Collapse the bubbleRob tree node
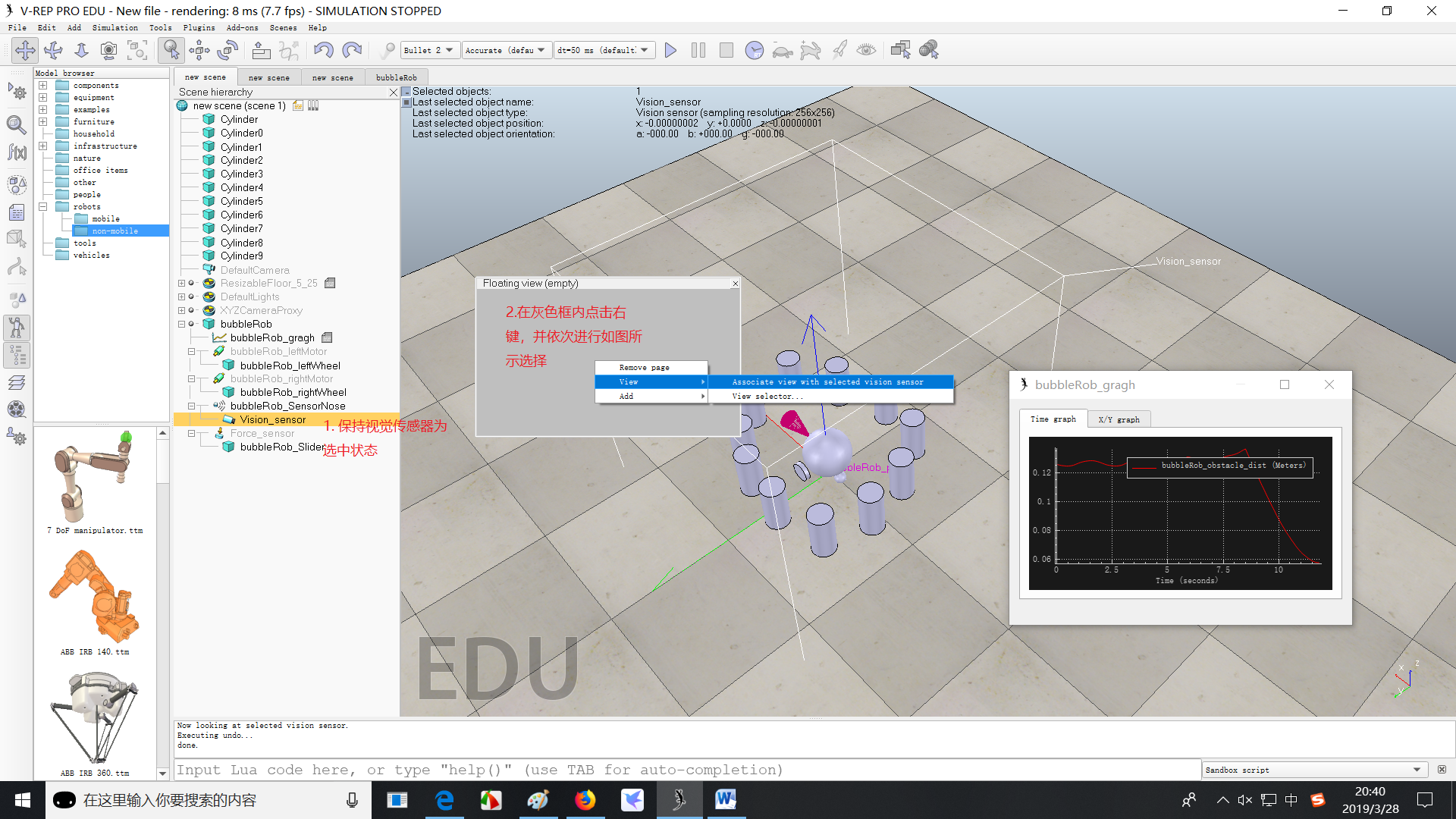This screenshot has width=1456, height=819. click(182, 324)
